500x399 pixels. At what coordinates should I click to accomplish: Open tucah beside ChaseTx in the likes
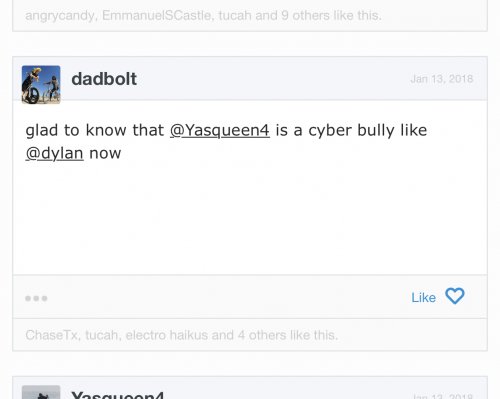(101, 335)
